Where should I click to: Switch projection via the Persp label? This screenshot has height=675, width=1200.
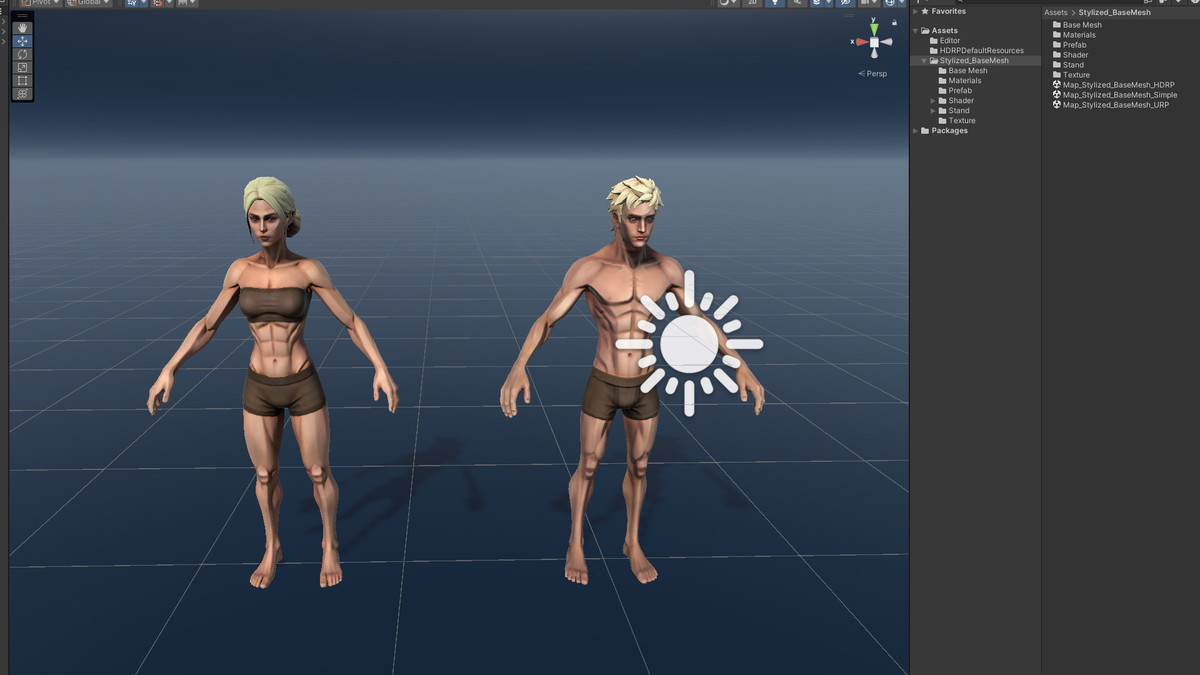coord(873,74)
